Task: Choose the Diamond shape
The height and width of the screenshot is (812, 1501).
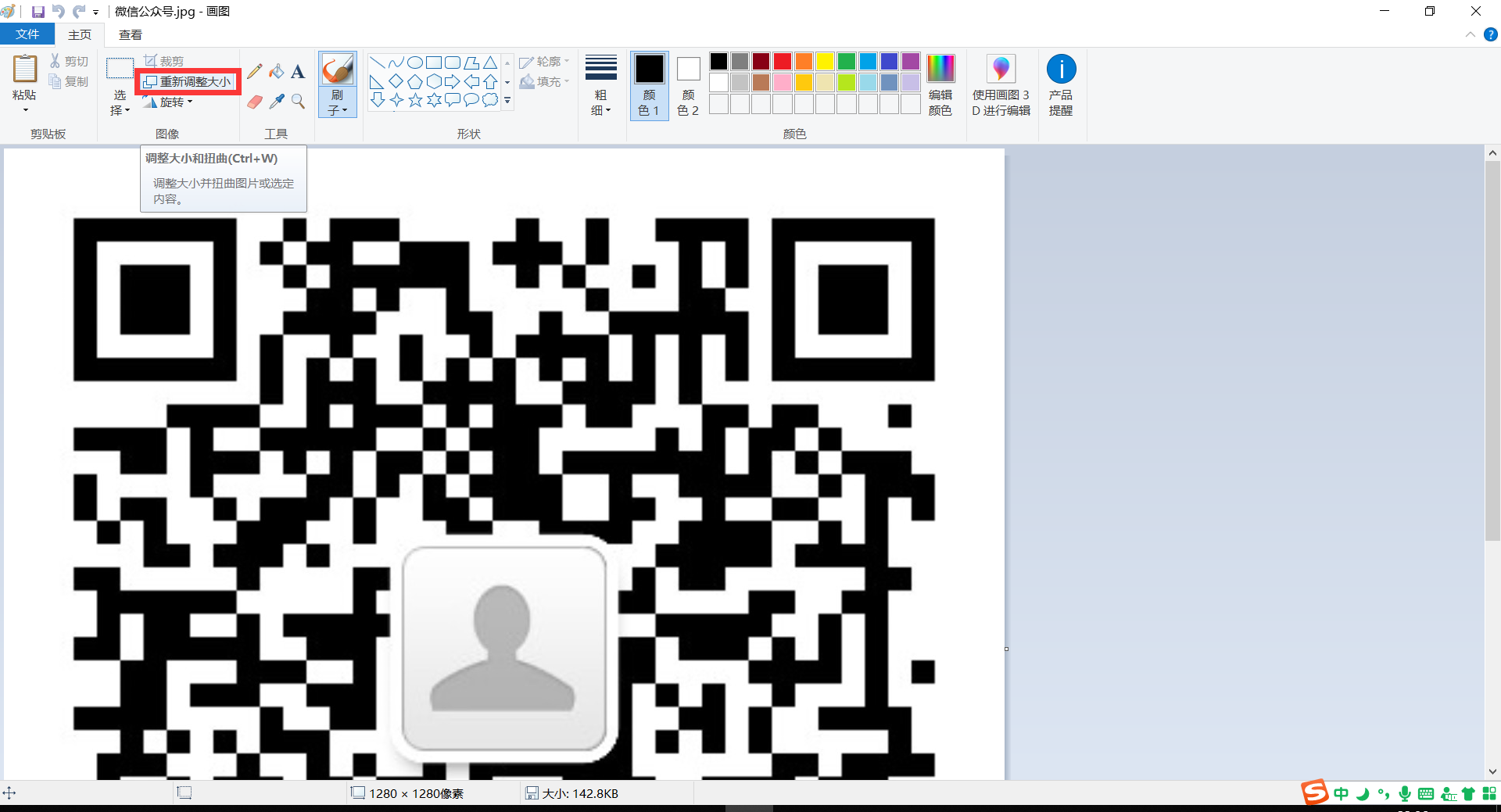Action: [x=396, y=81]
